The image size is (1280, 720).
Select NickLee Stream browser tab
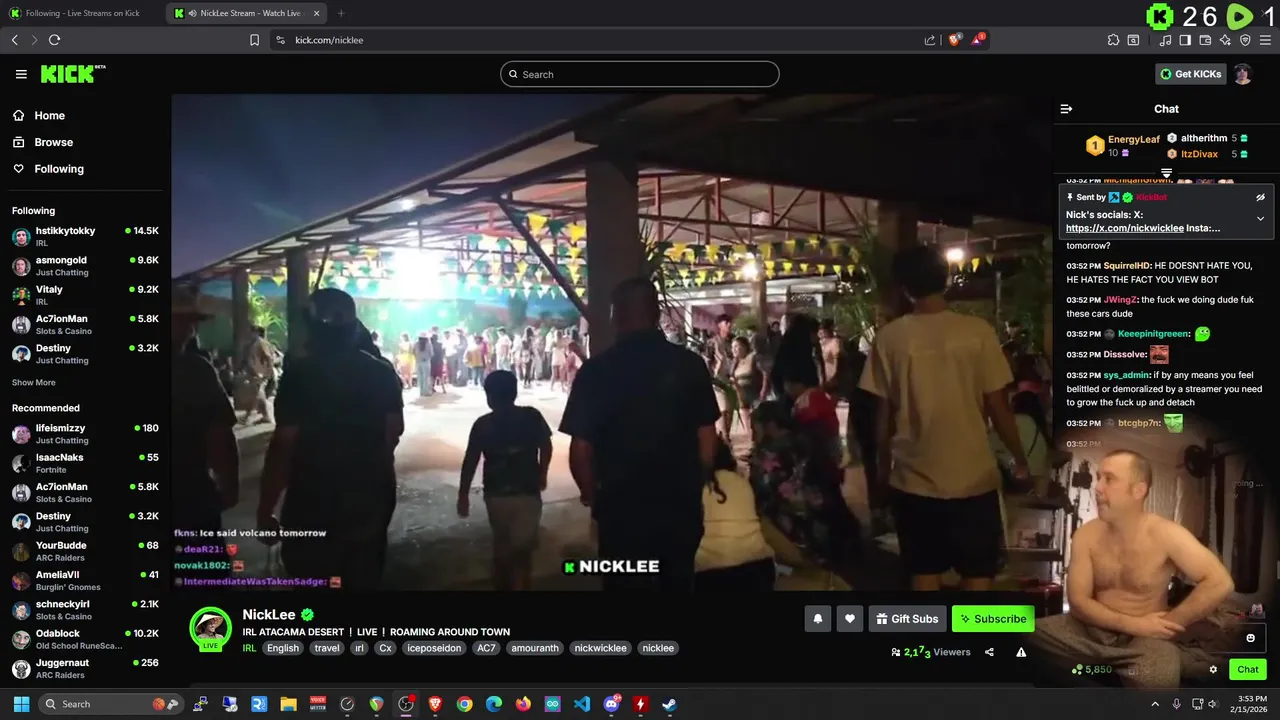point(246,13)
